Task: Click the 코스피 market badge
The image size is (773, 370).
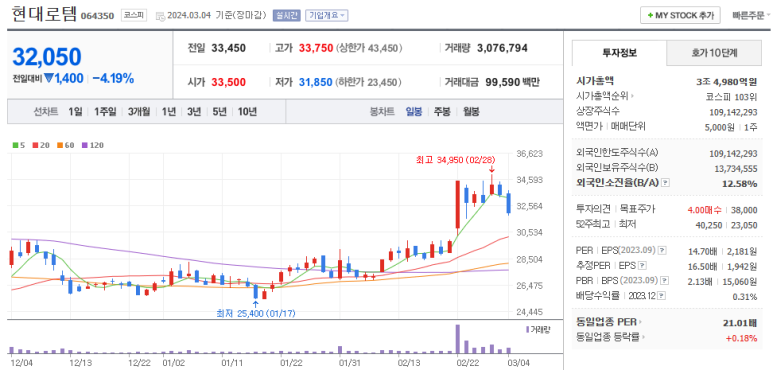Action: coord(134,15)
